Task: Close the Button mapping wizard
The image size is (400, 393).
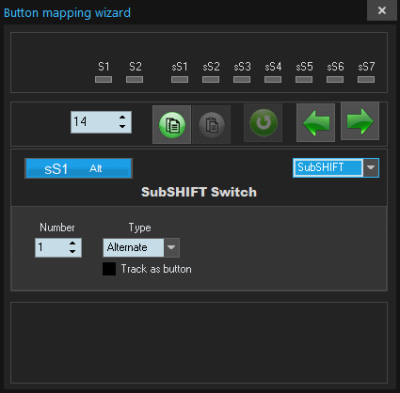Action: click(382, 10)
